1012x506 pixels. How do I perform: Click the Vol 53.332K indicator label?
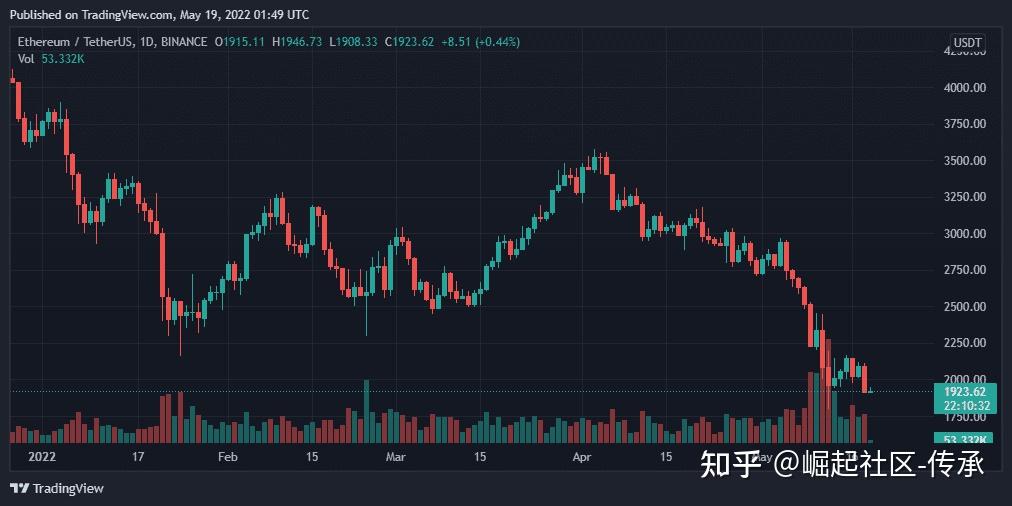pyautogui.click(x=51, y=58)
